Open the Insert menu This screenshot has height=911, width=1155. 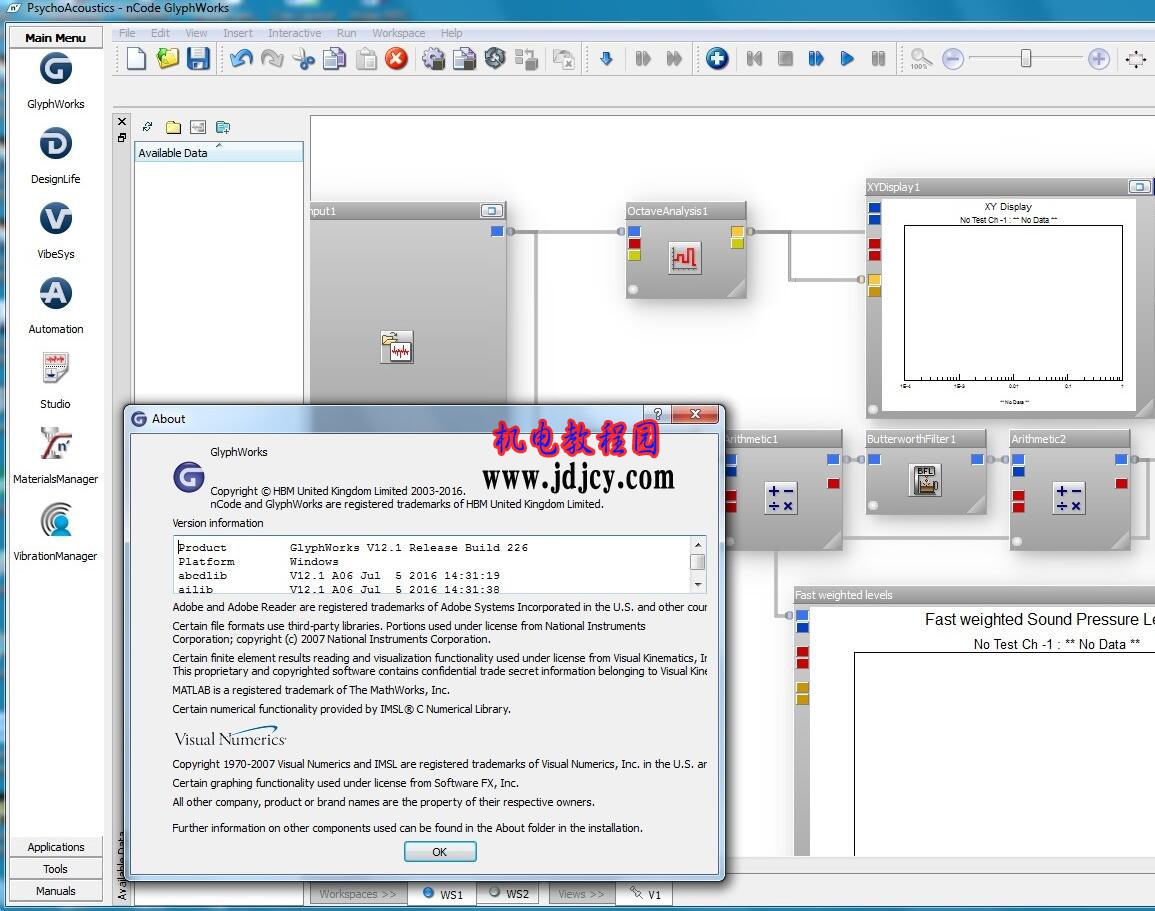tap(238, 33)
